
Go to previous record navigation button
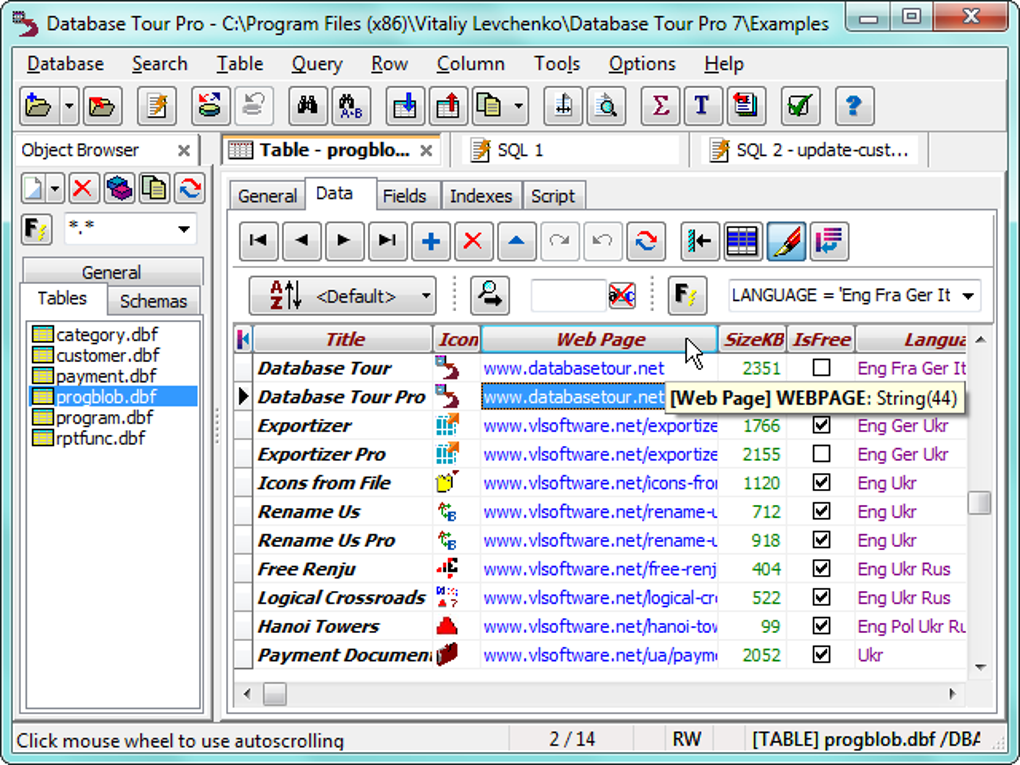coord(301,241)
